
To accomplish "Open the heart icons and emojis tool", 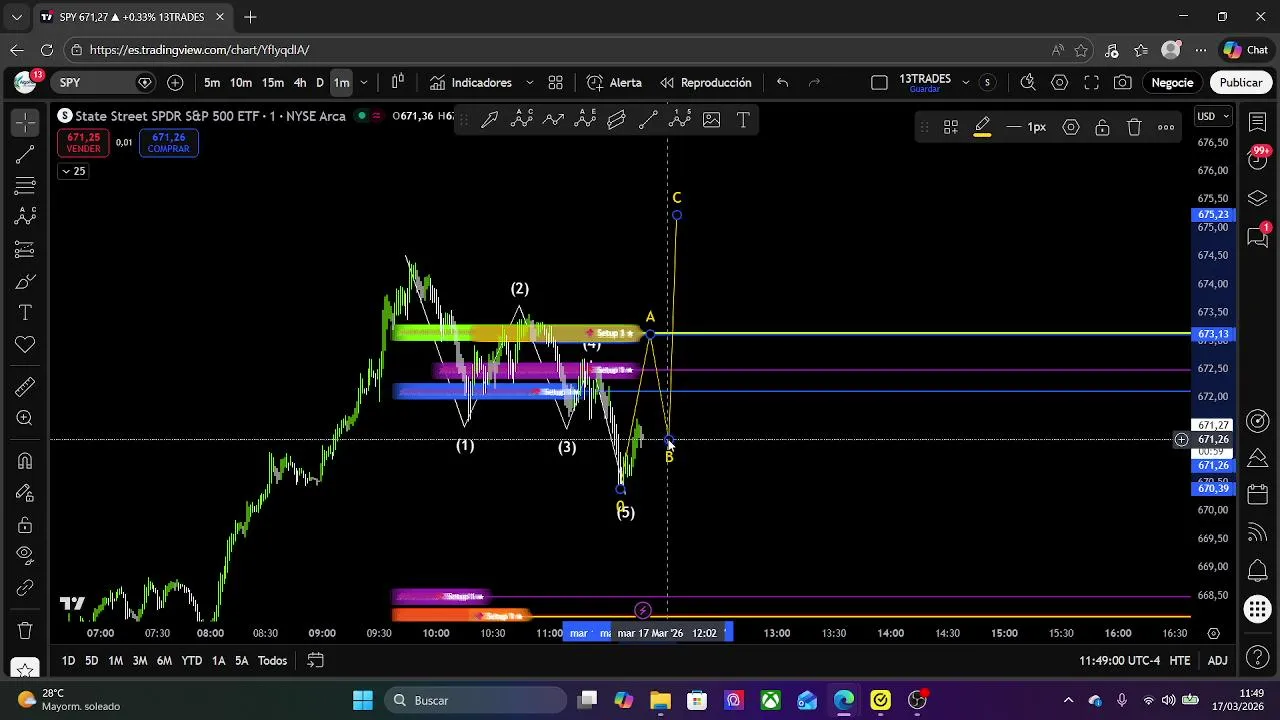I will click(25, 345).
